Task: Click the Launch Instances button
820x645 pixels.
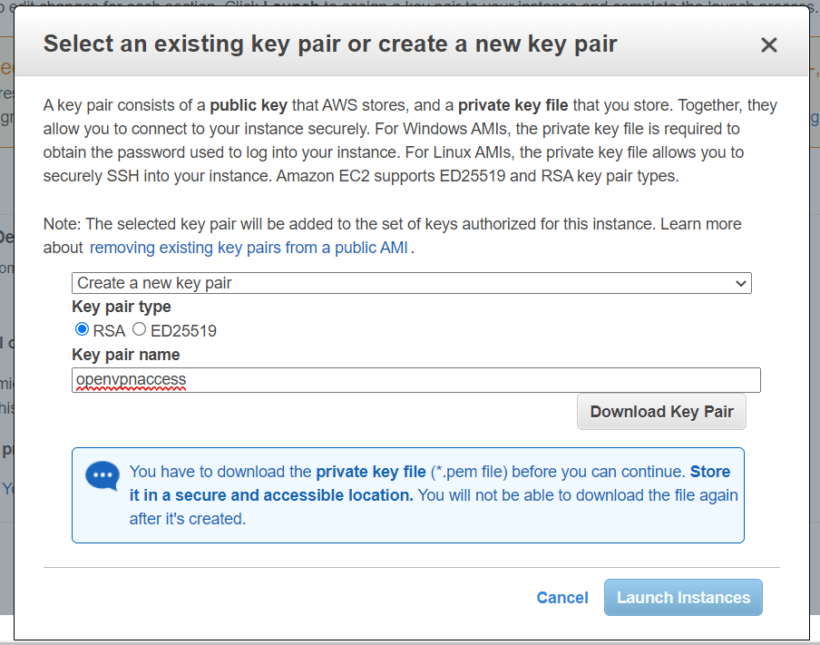Action: 683,597
